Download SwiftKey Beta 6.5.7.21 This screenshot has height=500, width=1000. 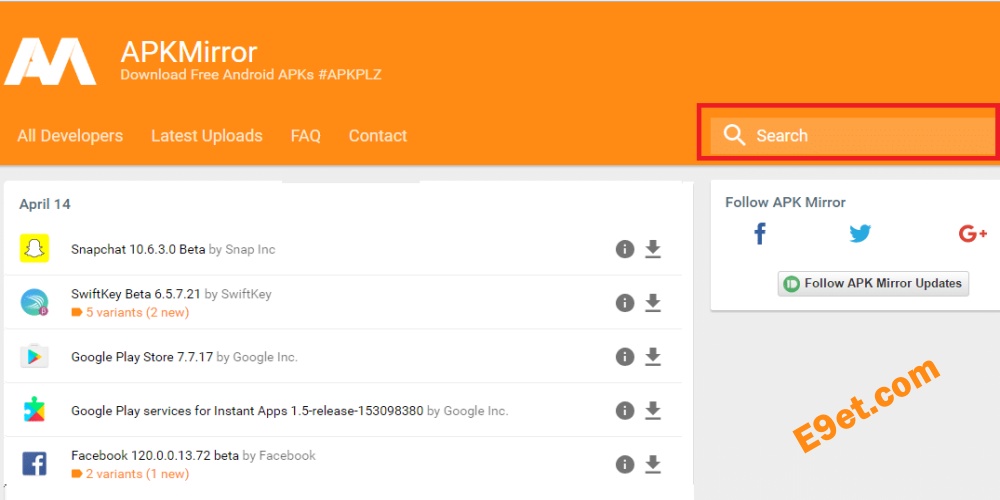(x=652, y=303)
